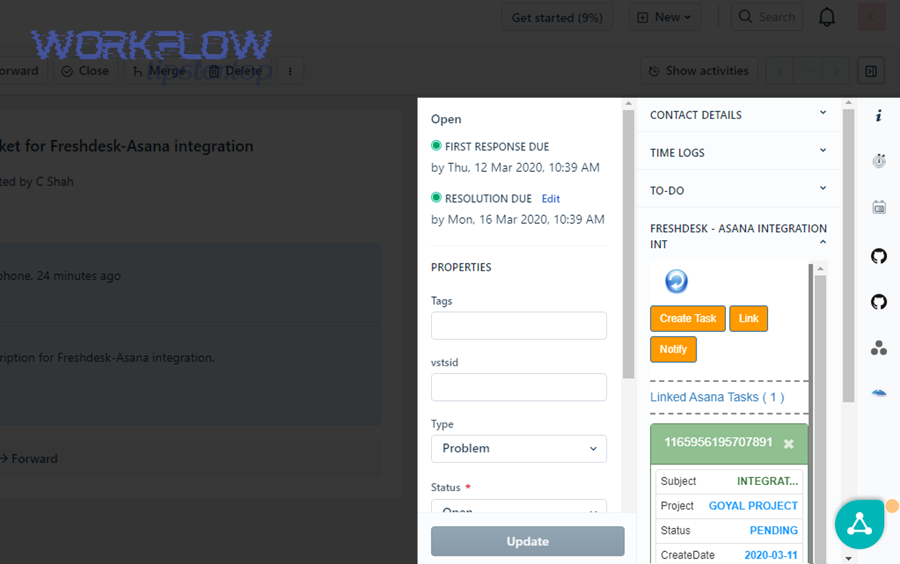
Task: Expand the TIME LOGS section
Action: (x=739, y=153)
